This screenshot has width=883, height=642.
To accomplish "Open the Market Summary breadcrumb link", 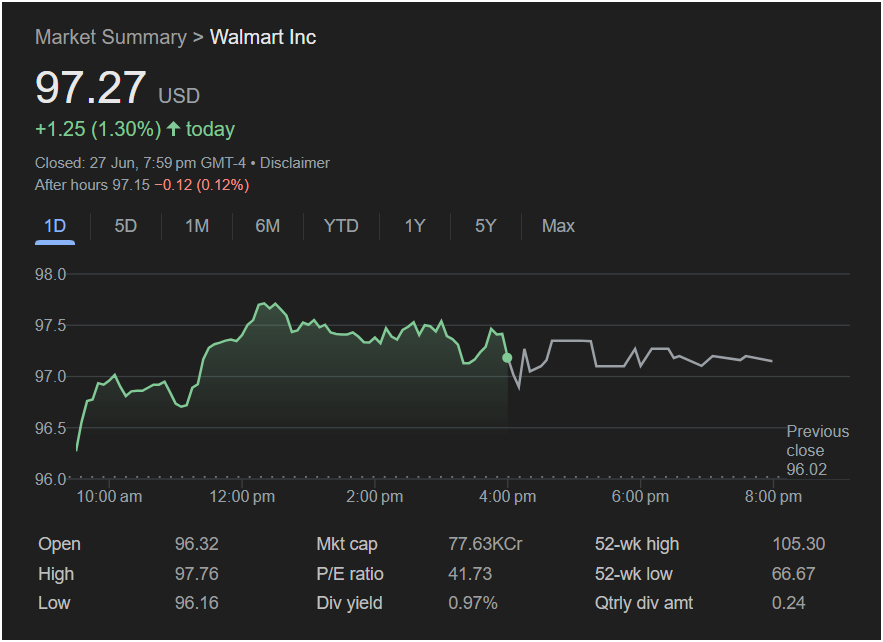I will tap(110, 37).
